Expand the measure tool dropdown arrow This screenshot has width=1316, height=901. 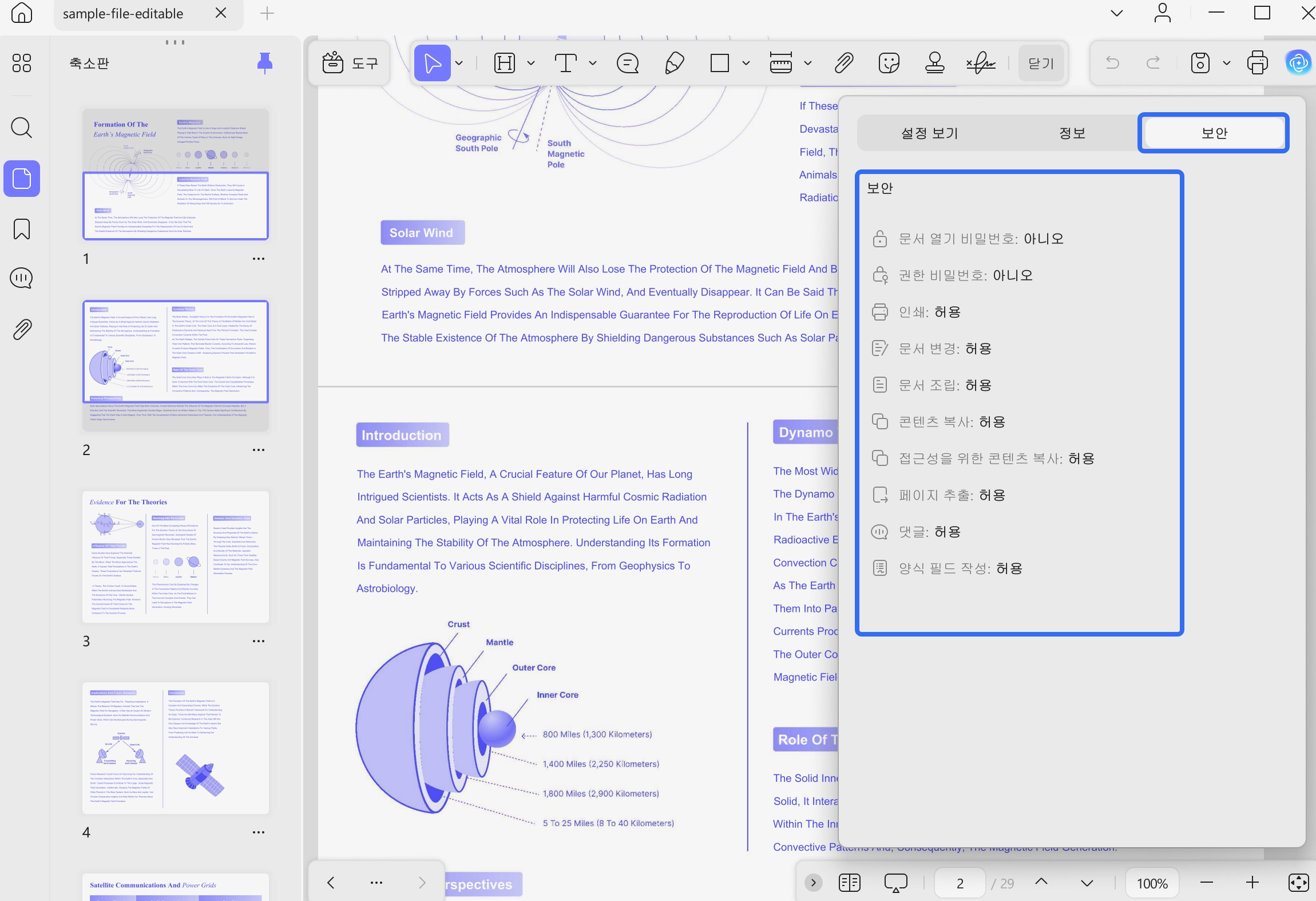click(x=808, y=63)
